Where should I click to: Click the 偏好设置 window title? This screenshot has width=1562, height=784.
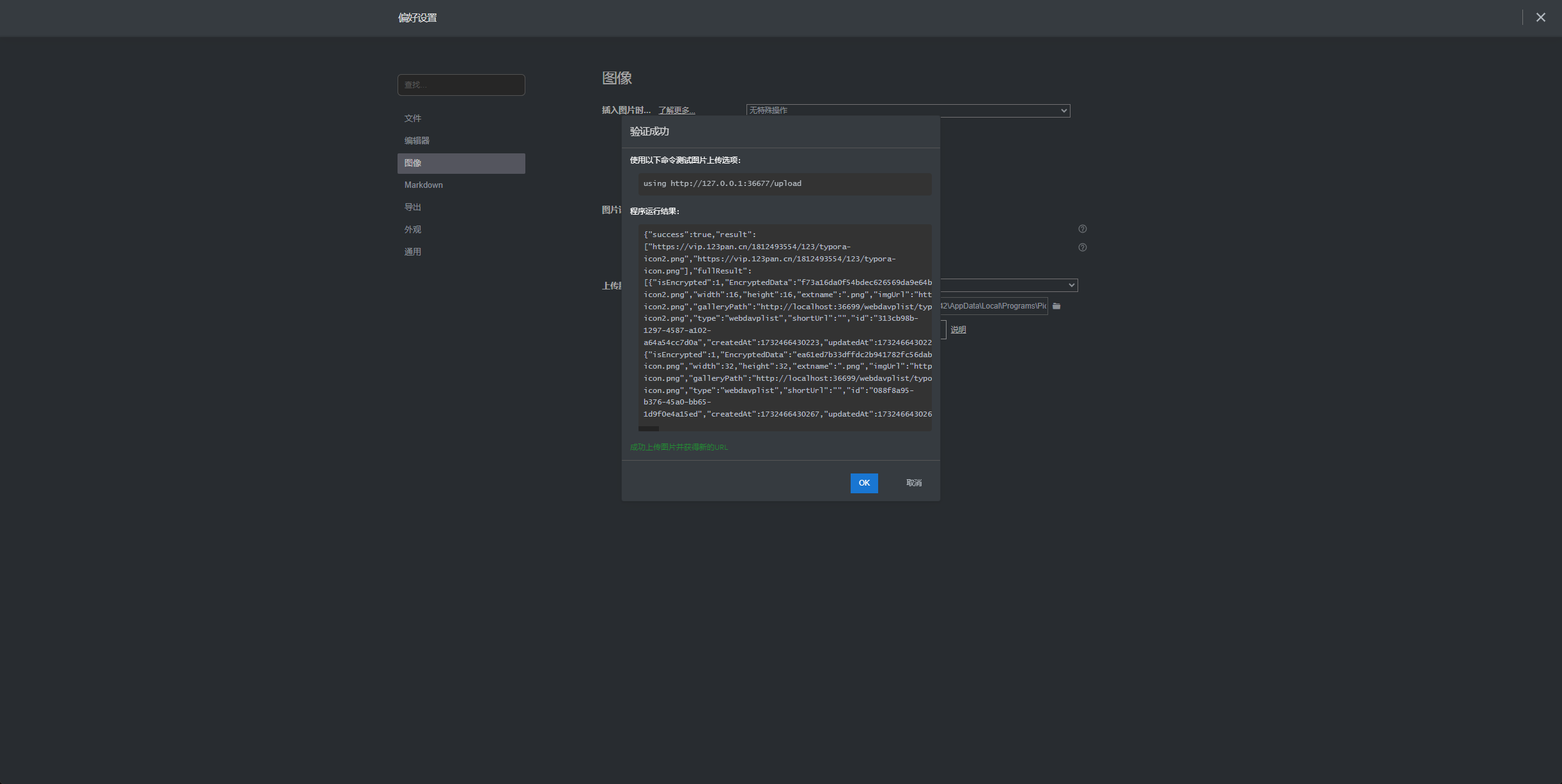coord(417,18)
